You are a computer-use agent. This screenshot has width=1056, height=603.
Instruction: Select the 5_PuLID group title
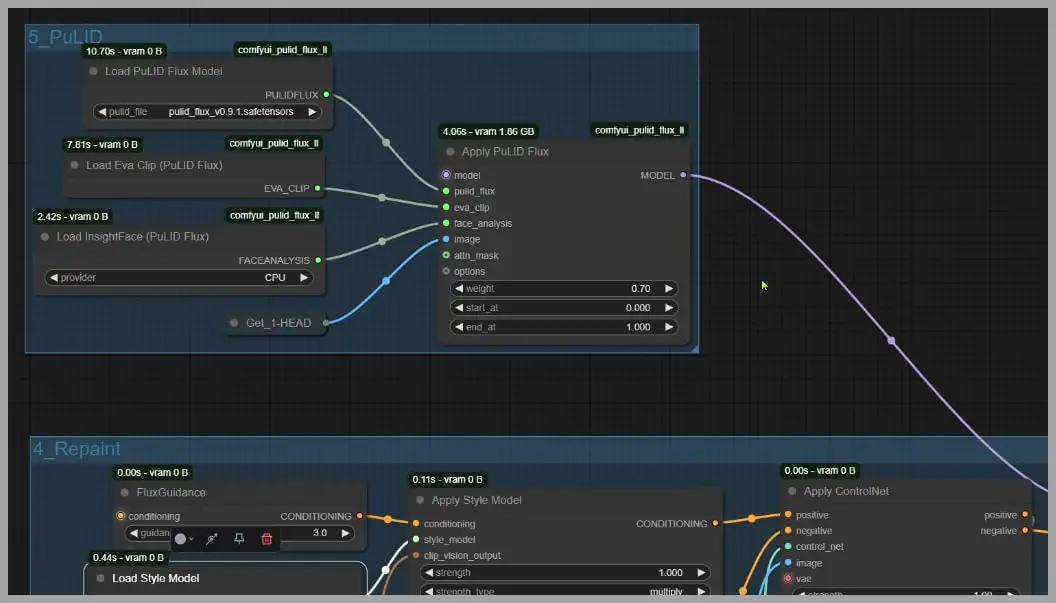[65, 37]
